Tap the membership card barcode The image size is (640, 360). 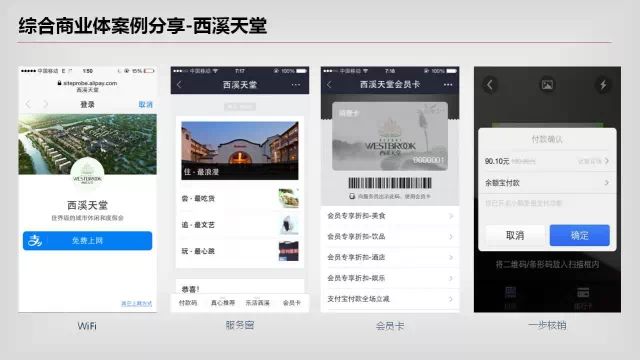(x=390, y=183)
